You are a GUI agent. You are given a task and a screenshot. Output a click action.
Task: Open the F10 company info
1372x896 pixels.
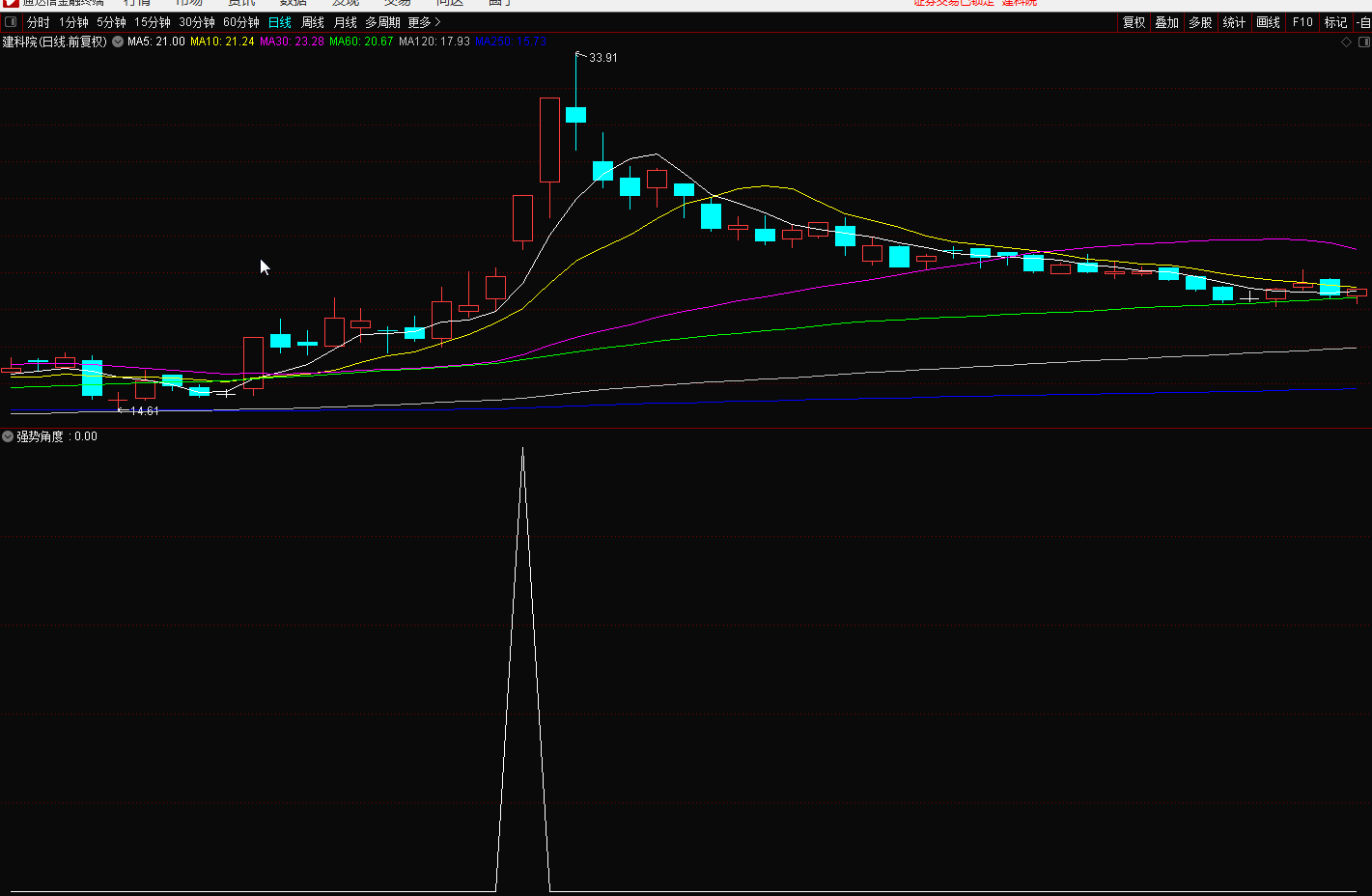(x=1302, y=22)
